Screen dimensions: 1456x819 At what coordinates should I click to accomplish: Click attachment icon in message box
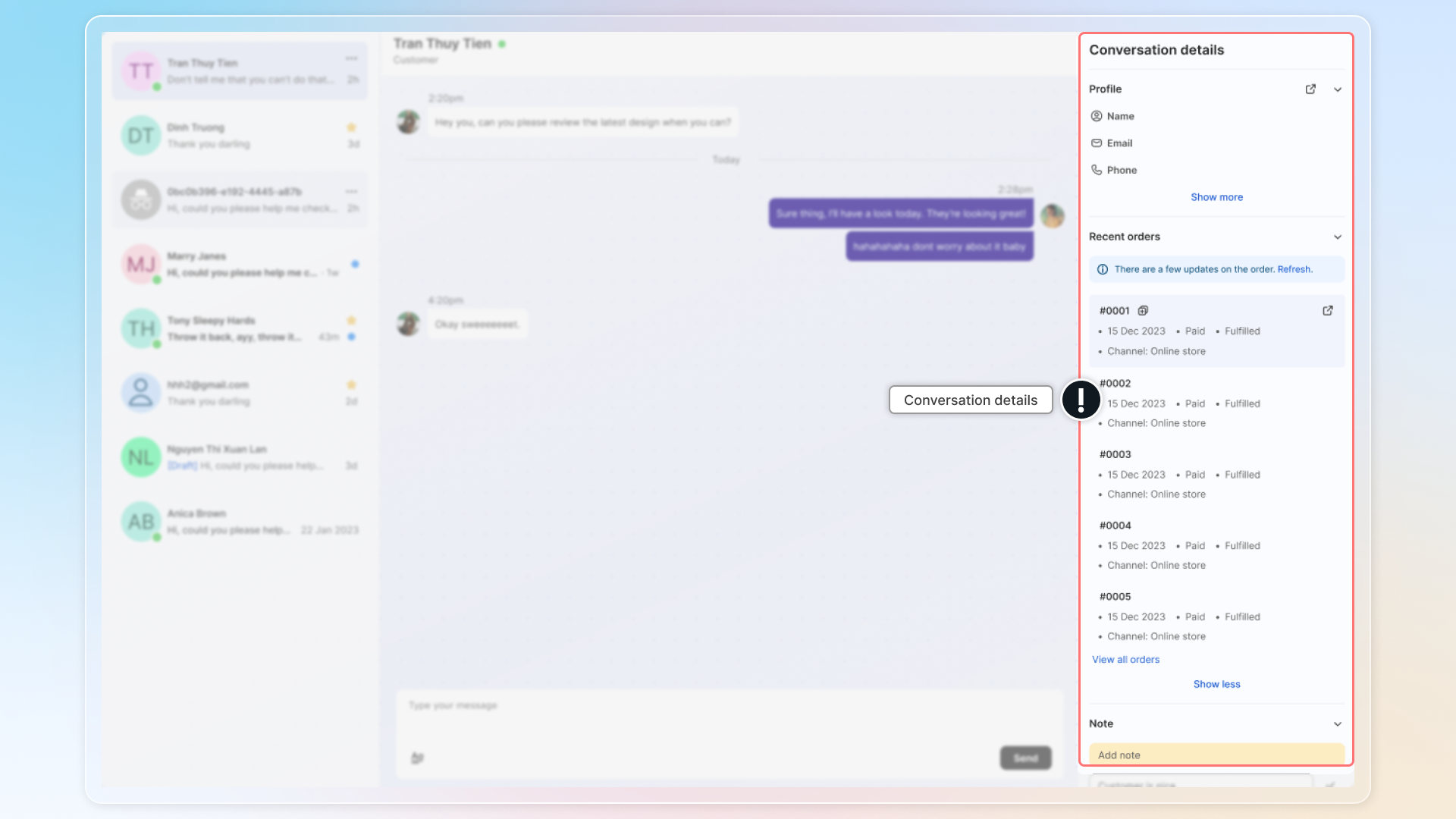[417, 758]
